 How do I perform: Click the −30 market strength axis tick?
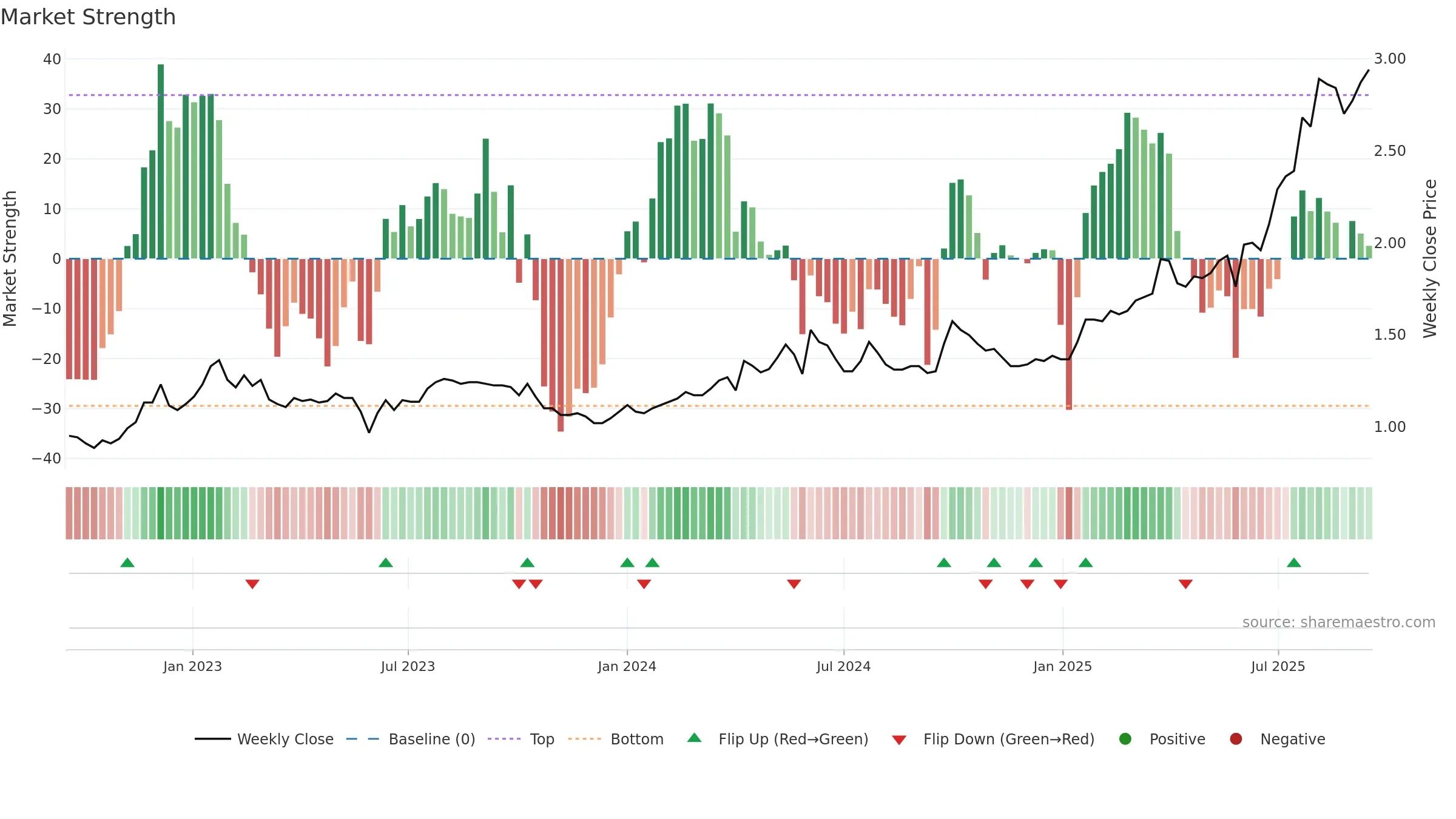click(47, 408)
